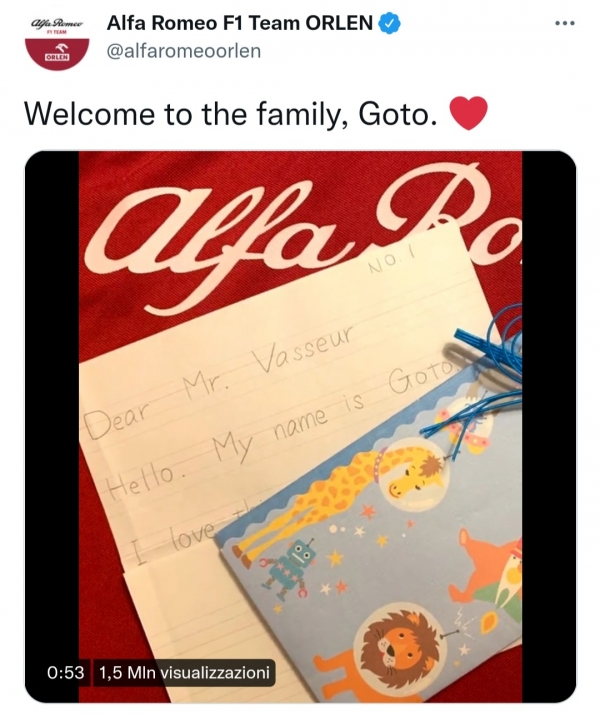Play the embedded tweet video
Screen dimensions: 600x716
pos(300,426)
